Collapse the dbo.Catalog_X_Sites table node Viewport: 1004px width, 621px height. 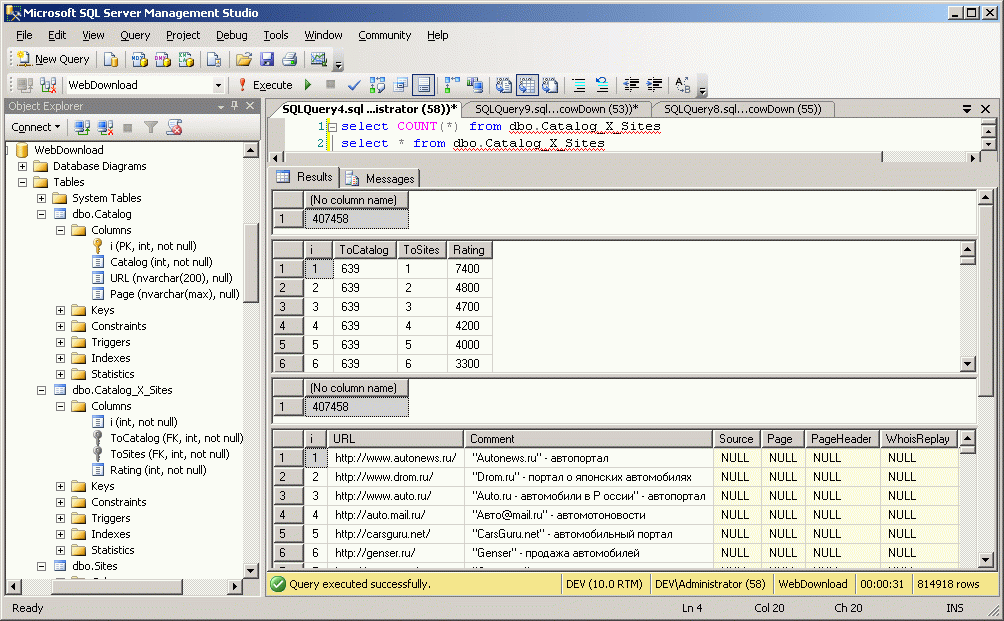coord(42,391)
